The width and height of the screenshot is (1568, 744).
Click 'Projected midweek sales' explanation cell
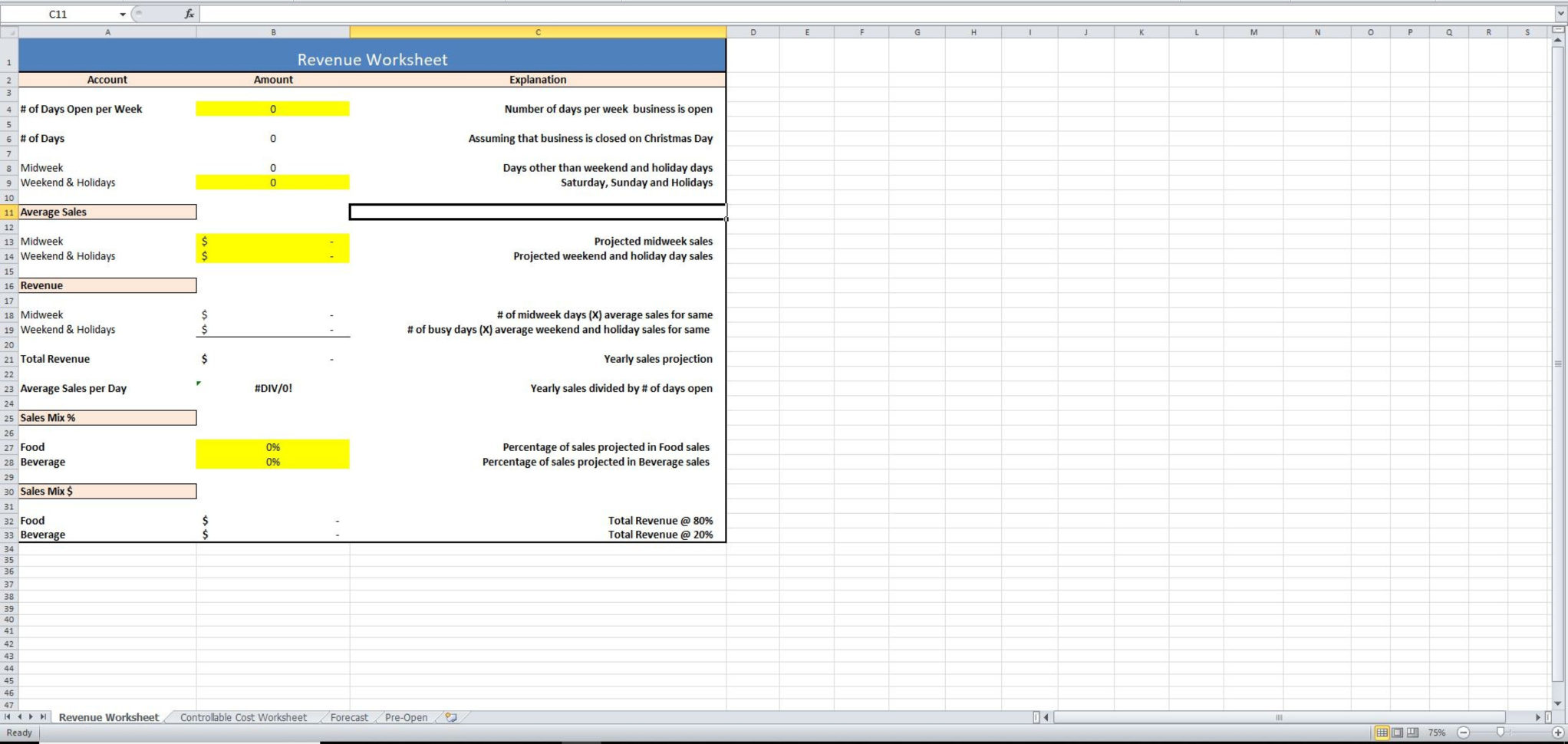click(538, 241)
